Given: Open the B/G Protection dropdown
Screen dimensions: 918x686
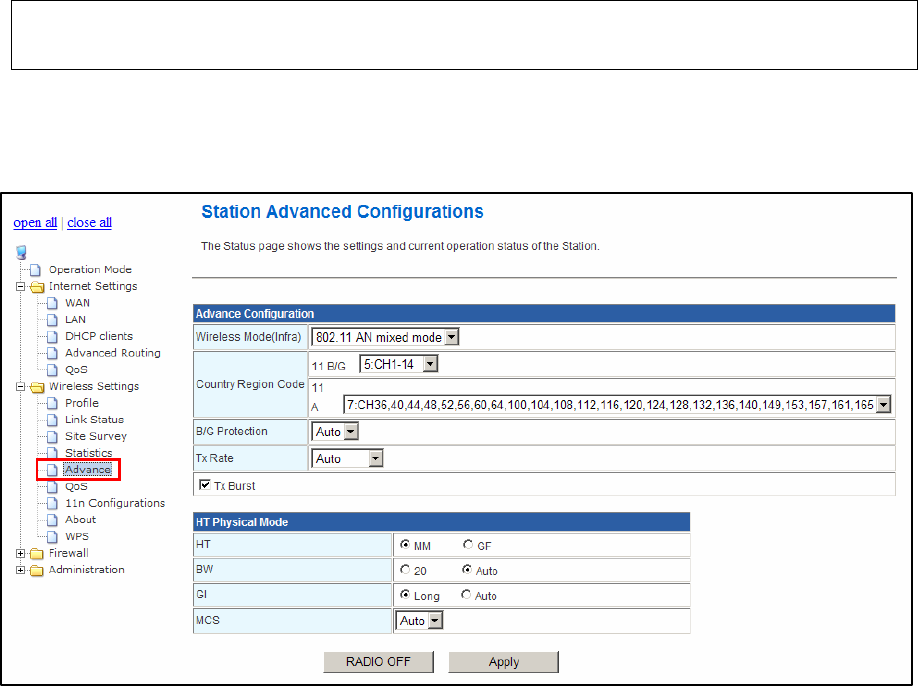Looking at the screenshot, I should point(335,432).
